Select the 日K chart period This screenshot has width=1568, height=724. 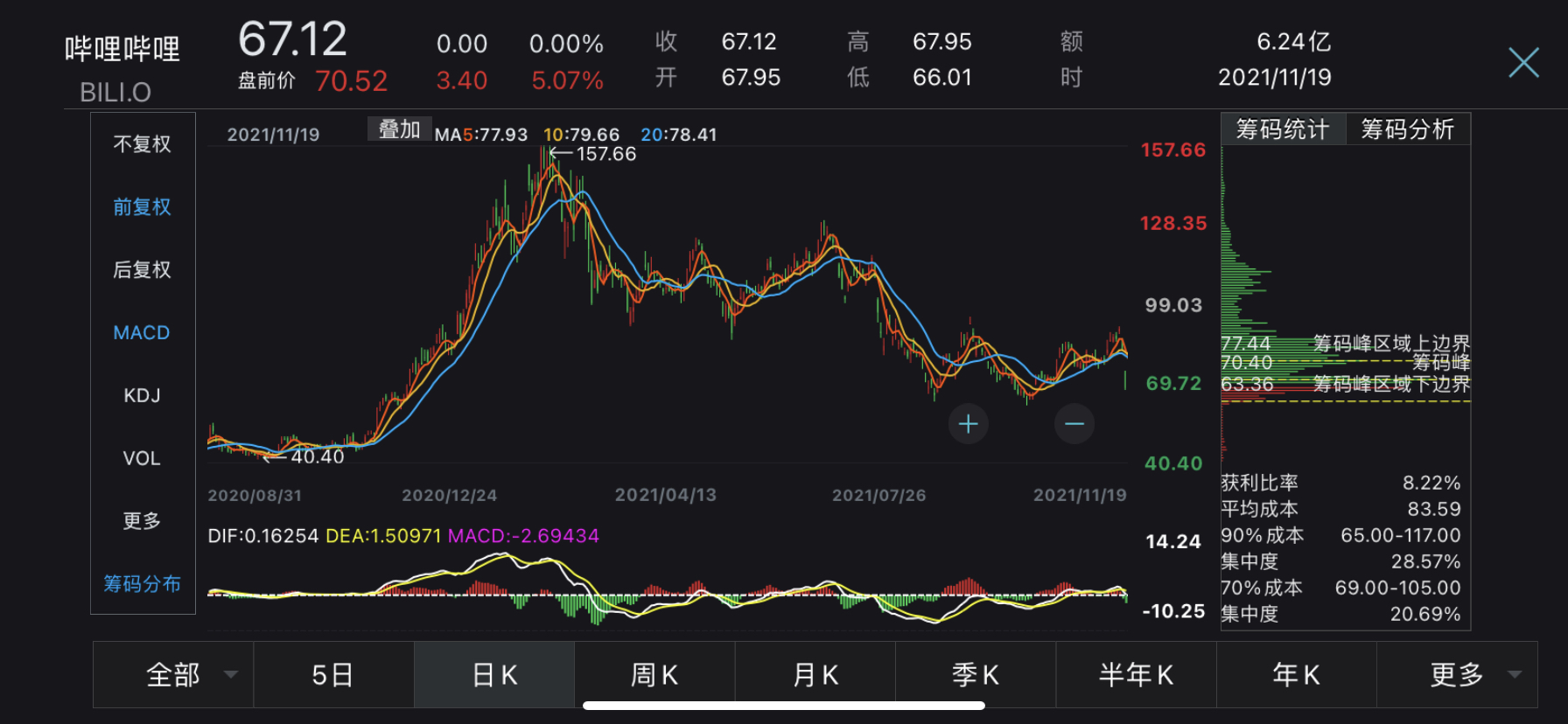494,675
